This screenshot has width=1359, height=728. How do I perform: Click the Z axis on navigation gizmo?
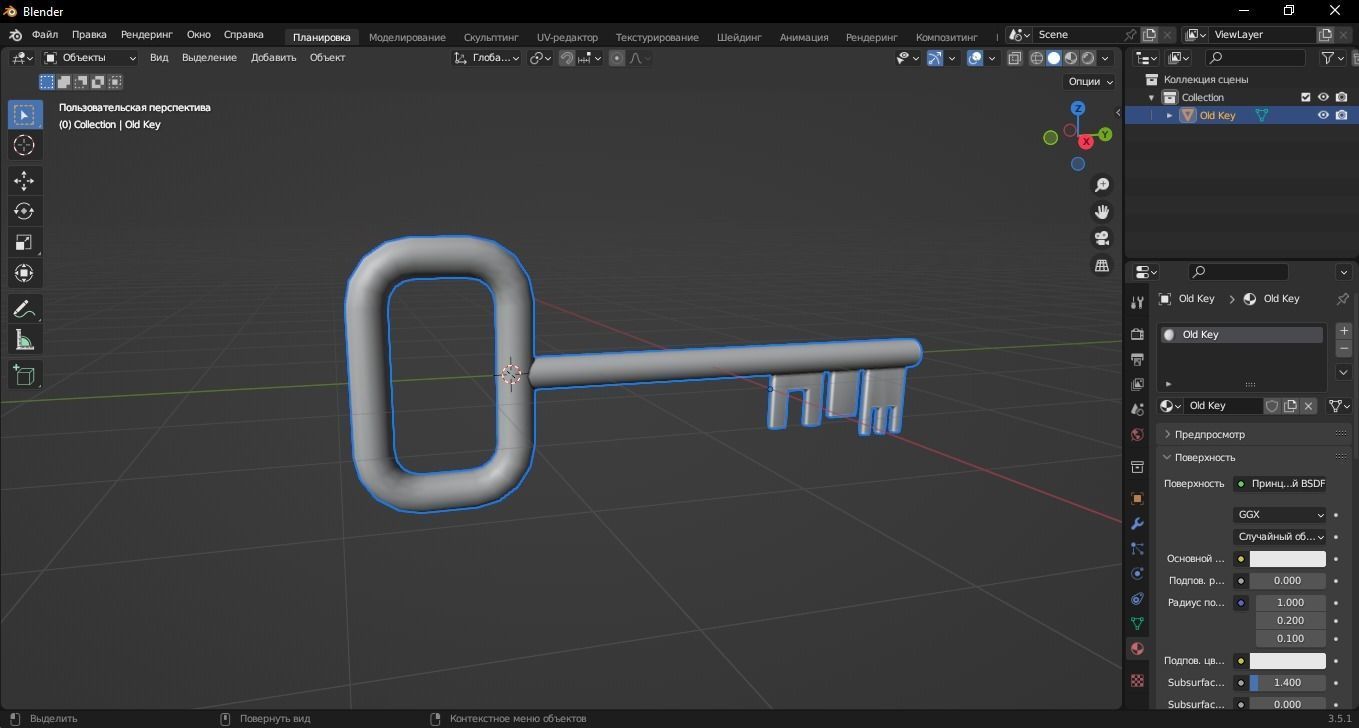coord(1078,108)
